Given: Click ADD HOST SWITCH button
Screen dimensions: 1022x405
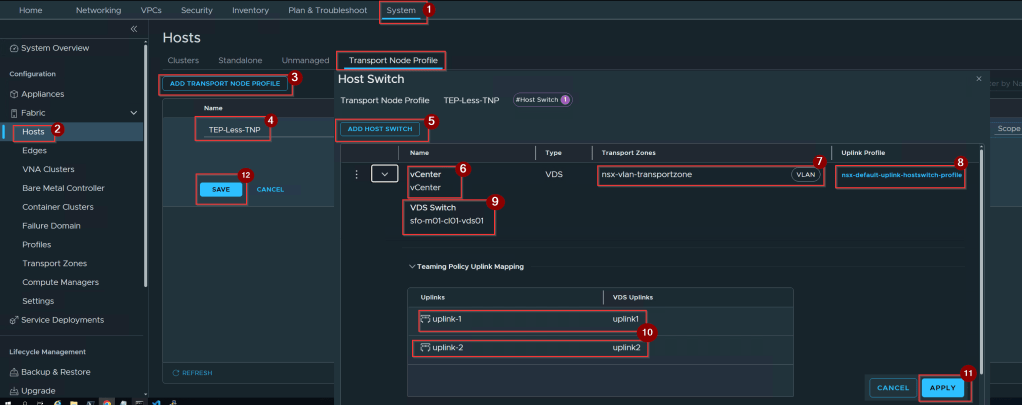Looking at the screenshot, I should tap(380, 129).
